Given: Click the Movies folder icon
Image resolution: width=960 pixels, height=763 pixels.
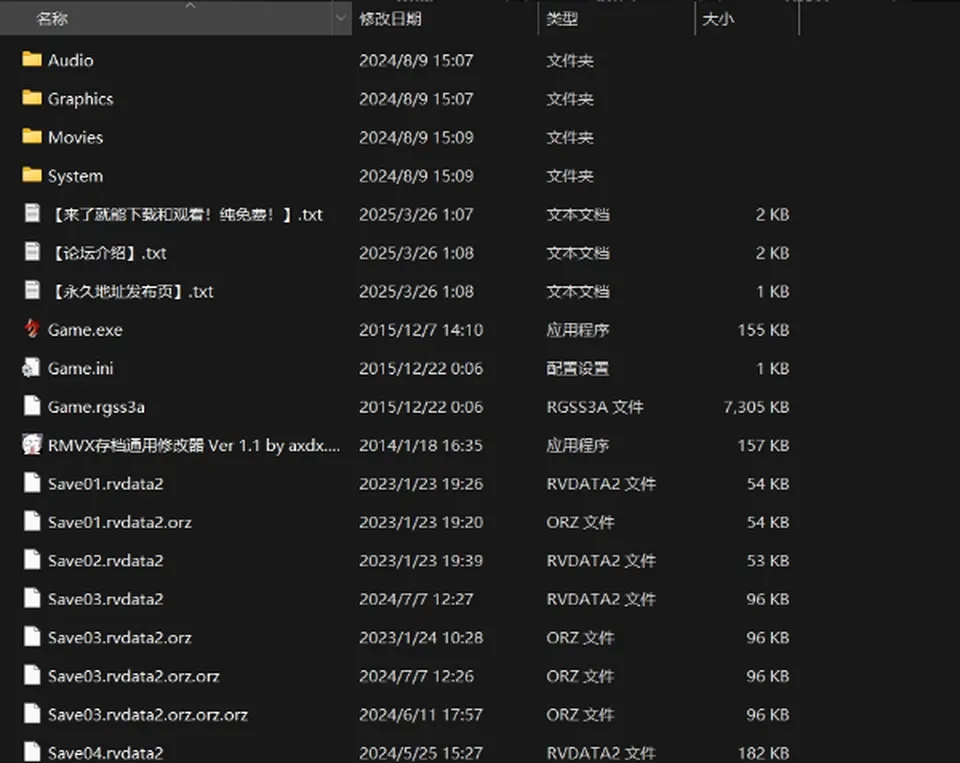Looking at the screenshot, I should tap(32, 137).
